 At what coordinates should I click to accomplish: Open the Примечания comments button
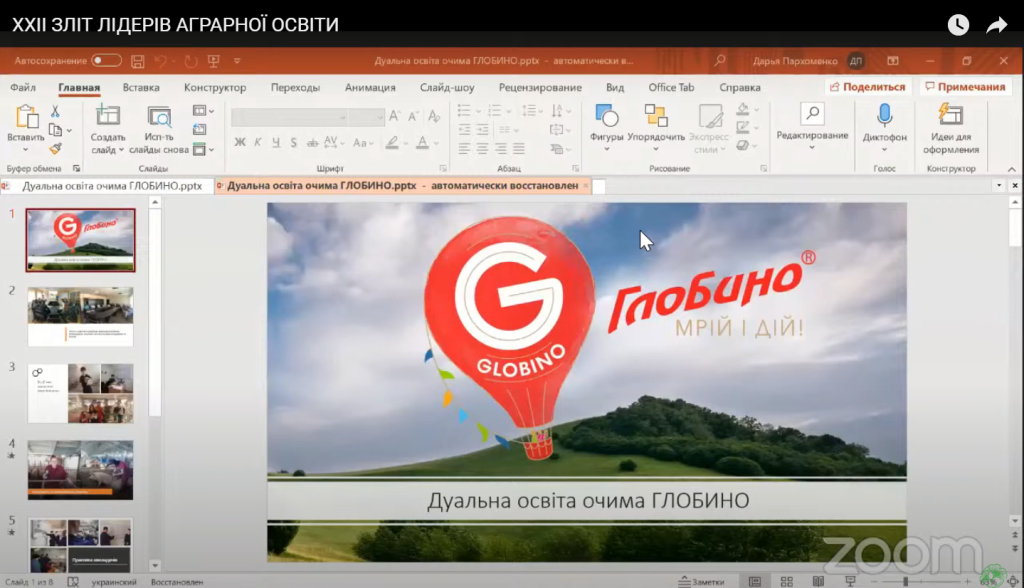click(964, 87)
